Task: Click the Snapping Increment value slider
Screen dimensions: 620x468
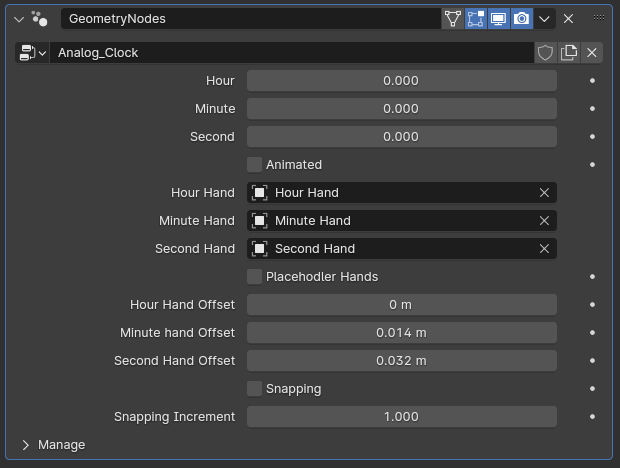Action: (x=401, y=417)
